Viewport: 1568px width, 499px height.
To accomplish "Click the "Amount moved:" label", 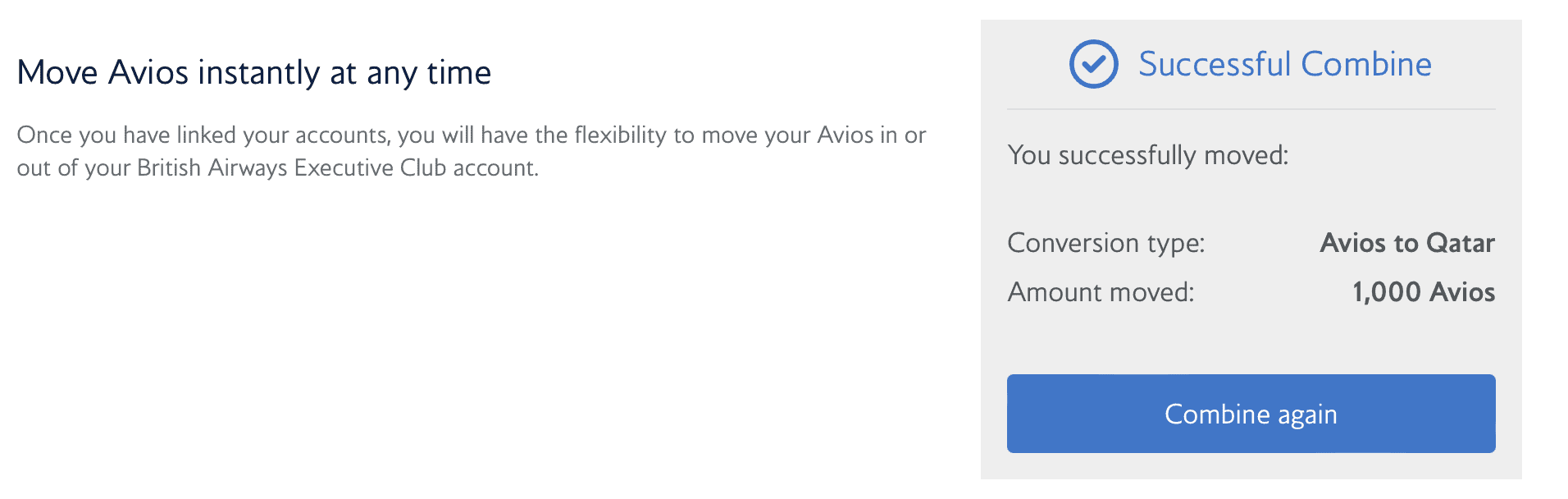I will tap(1101, 292).
